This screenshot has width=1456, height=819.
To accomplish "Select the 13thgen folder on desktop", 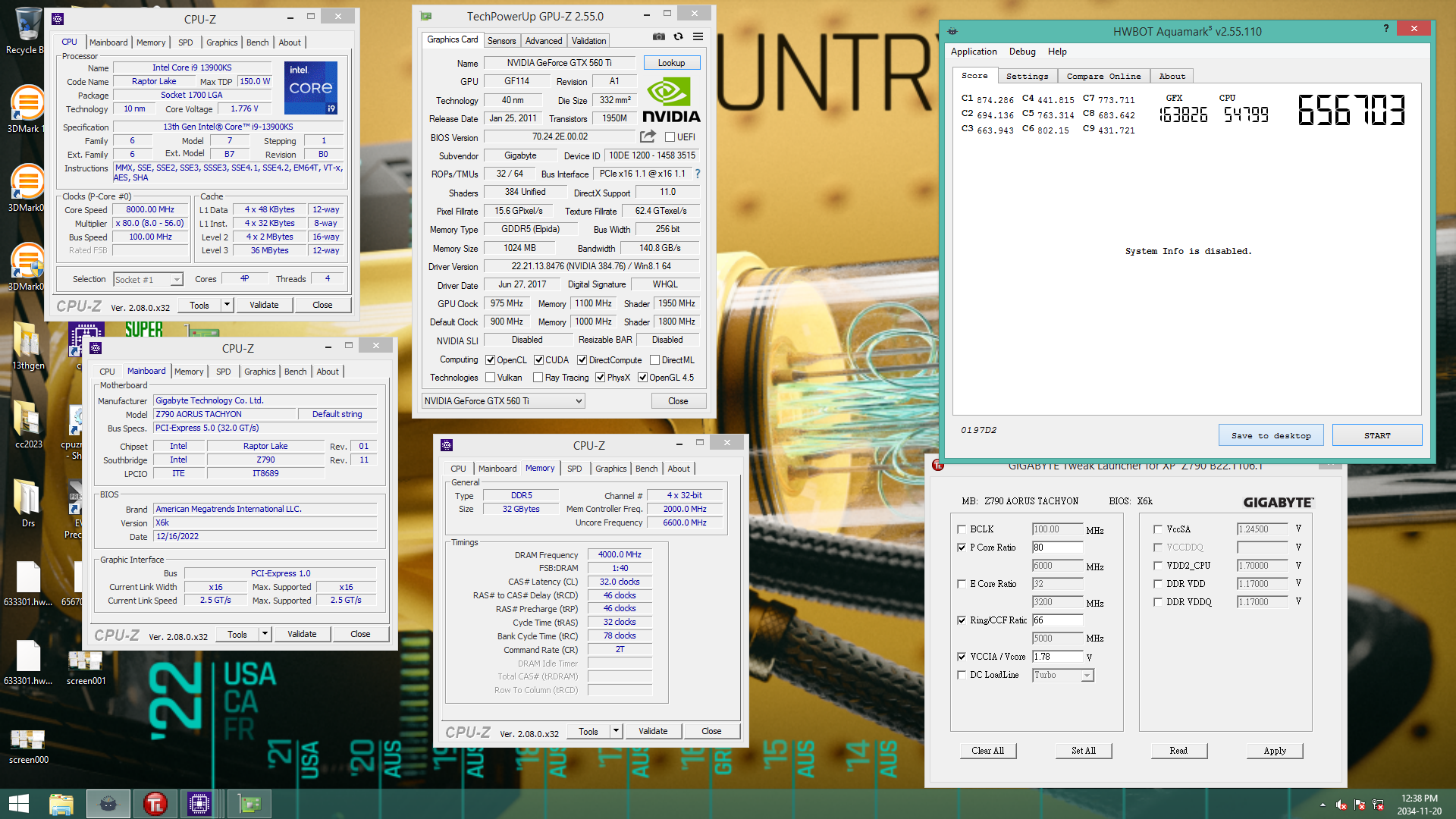I will (28, 345).
